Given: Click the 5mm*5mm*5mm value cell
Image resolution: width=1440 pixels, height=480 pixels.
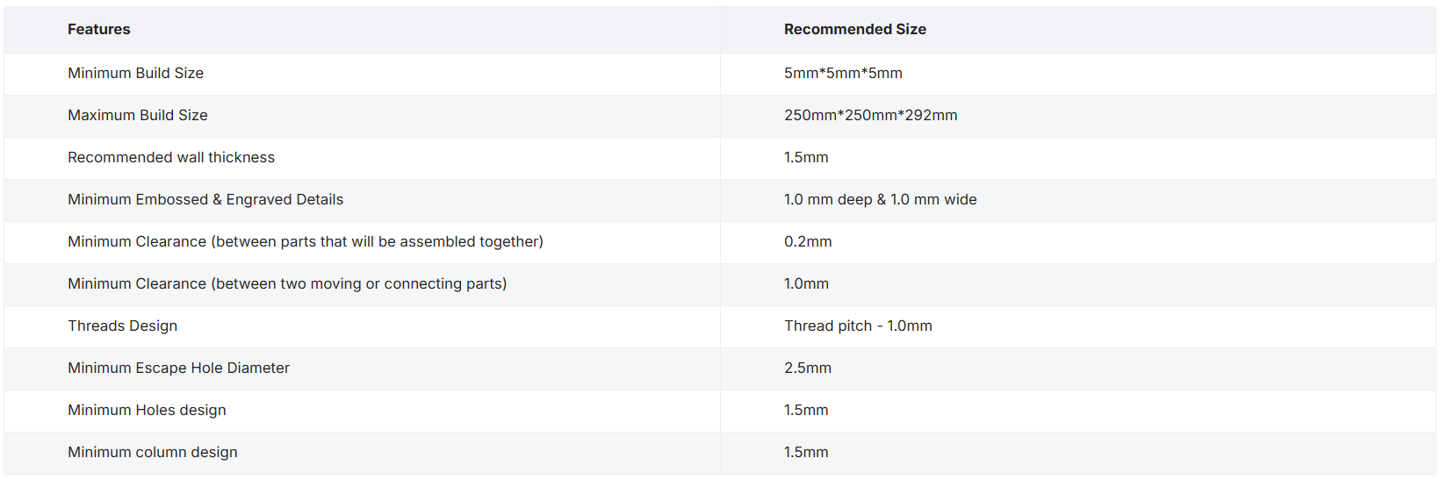Looking at the screenshot, I should [843, 73].
